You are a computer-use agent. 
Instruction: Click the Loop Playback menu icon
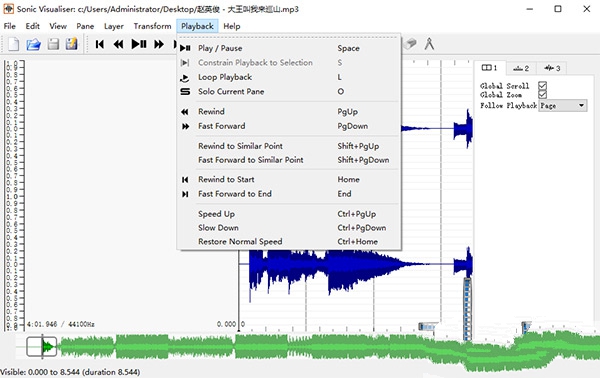click(185, 77)
